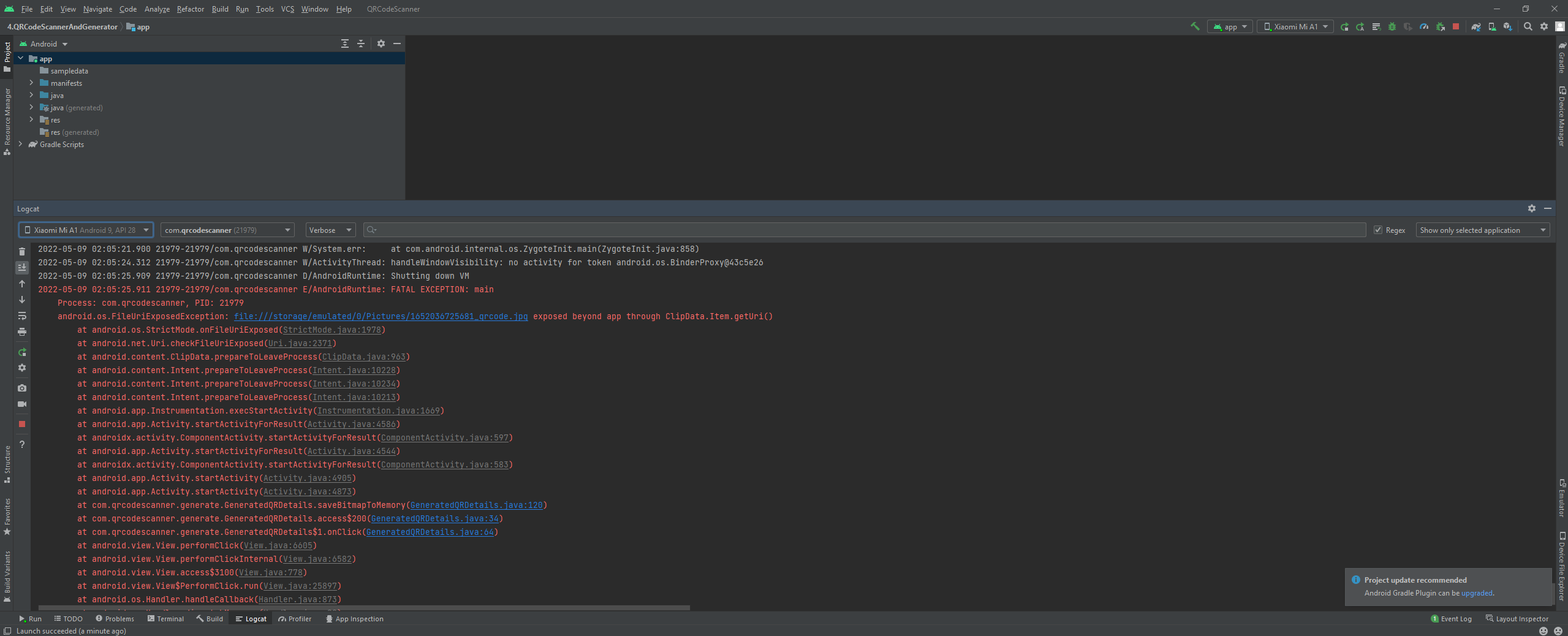Image resolution: width=1568 pixels, height=636 pixels.
Task: Toggle the Resource Manager side panel
Action: (7, 121)
